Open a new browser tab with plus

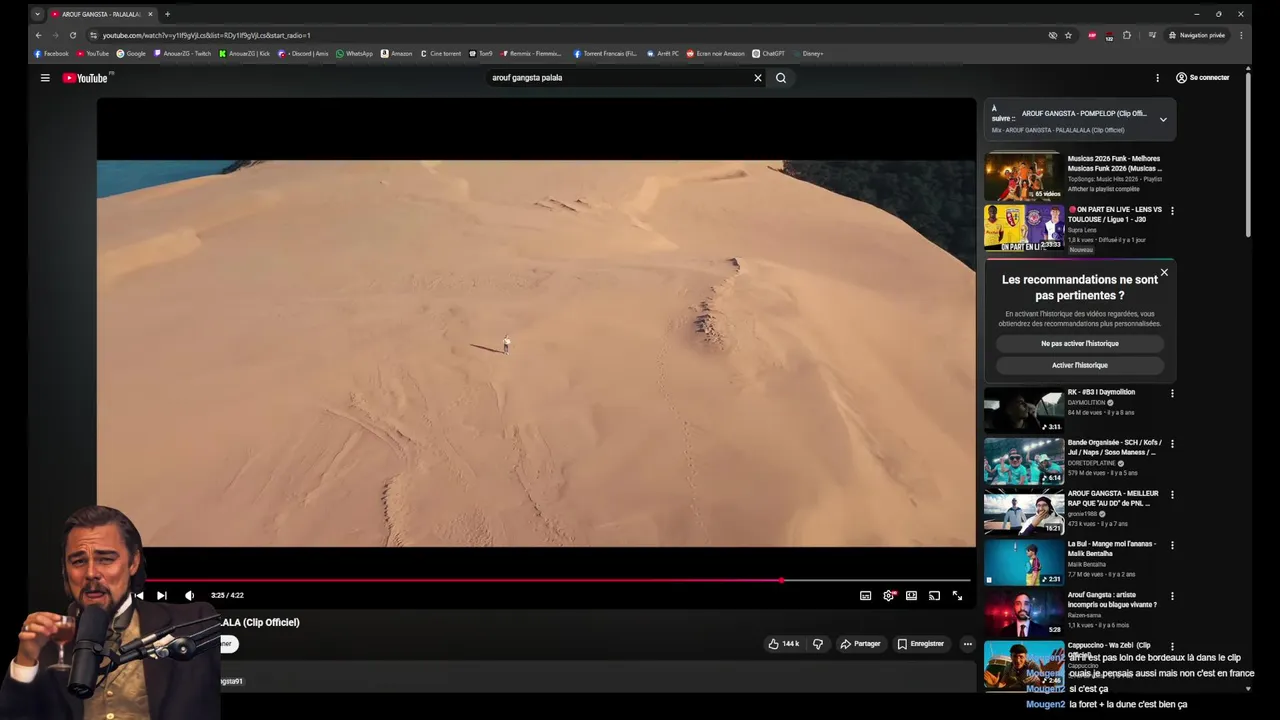(x=167, y=14)
